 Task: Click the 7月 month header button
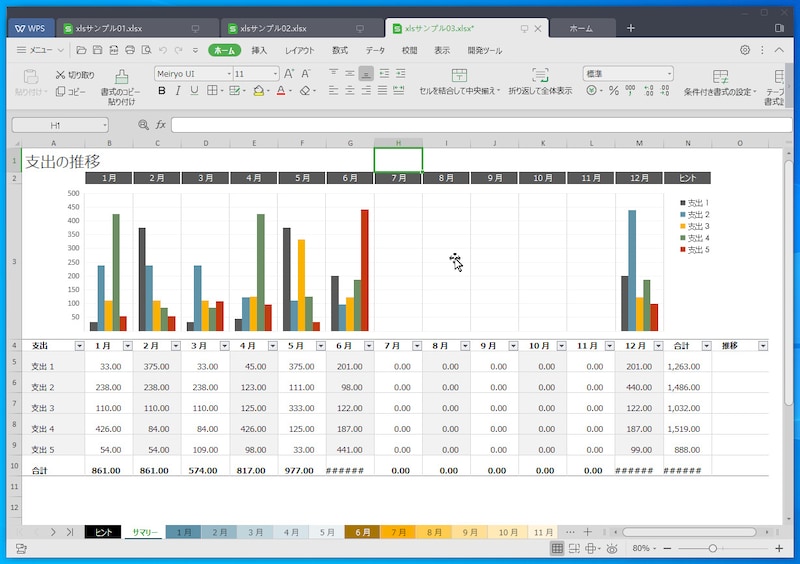398,178
